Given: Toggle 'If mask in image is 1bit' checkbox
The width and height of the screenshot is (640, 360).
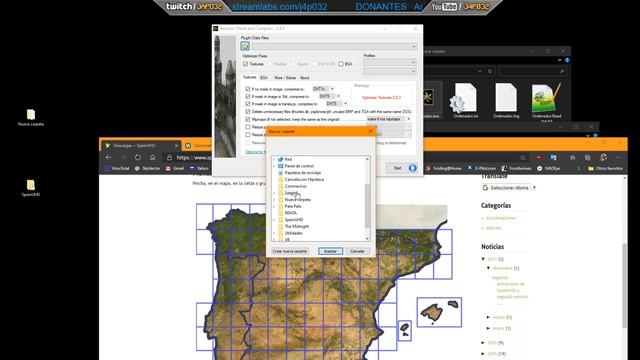Looking at the screenshot, I should coord(248,96).
